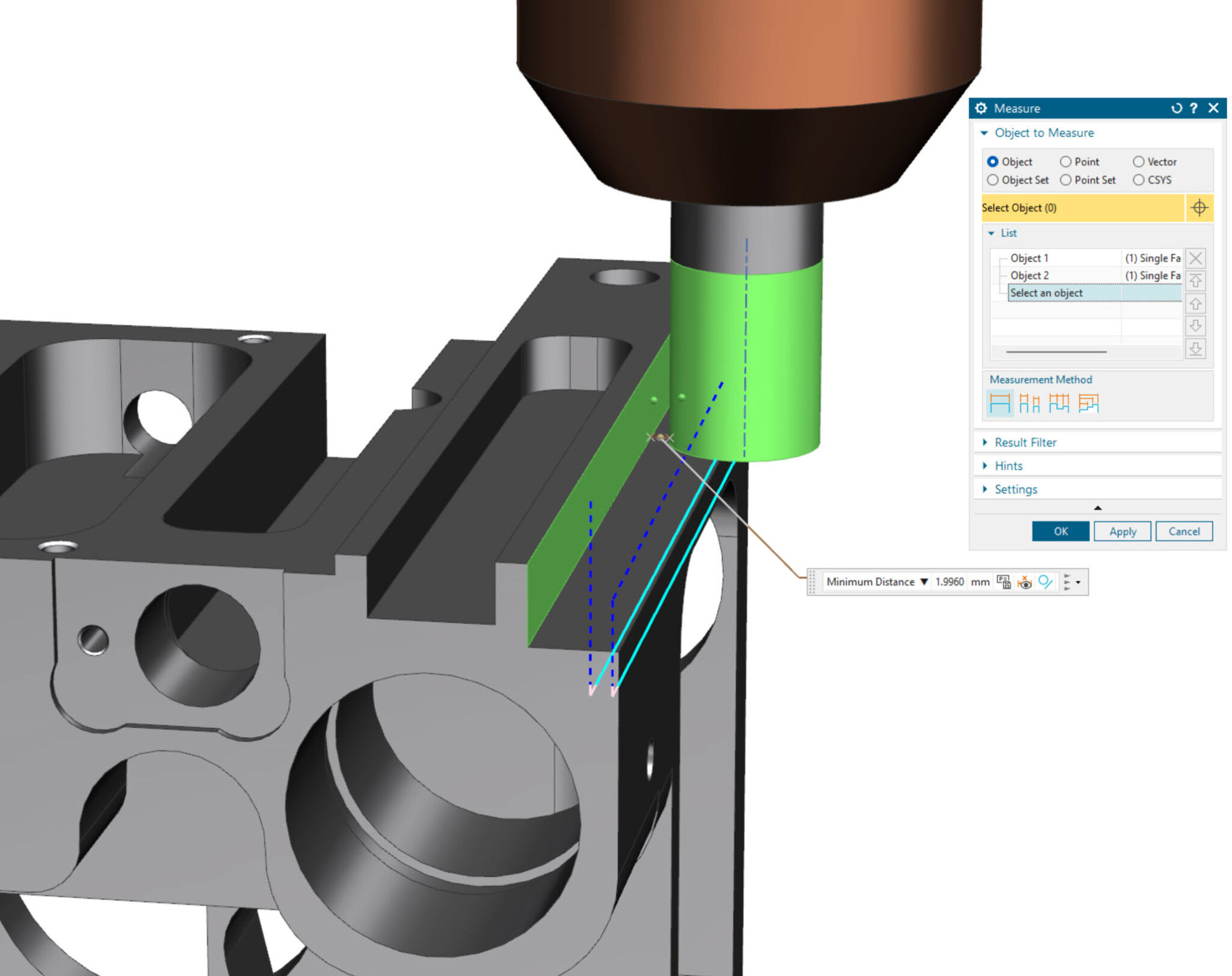1232x976 pixels.
Task: Click the move-down arrow in the list controls
Action: (1197, 325)
